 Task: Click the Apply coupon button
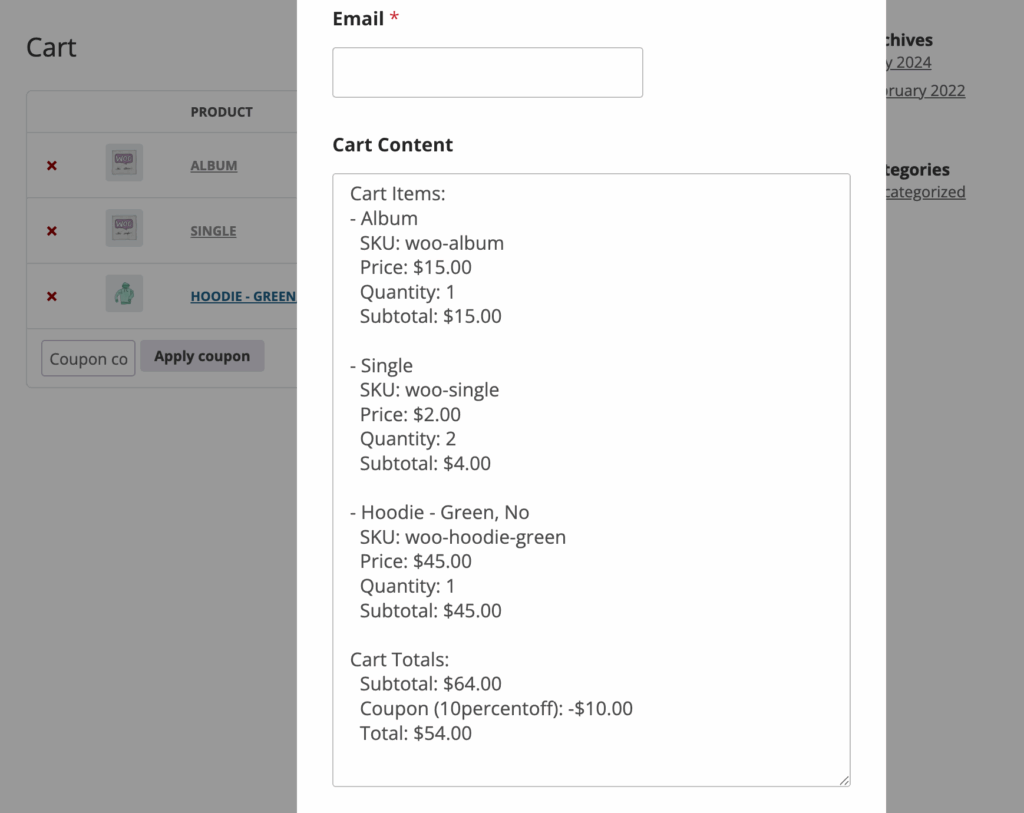(x=202, y=356)
